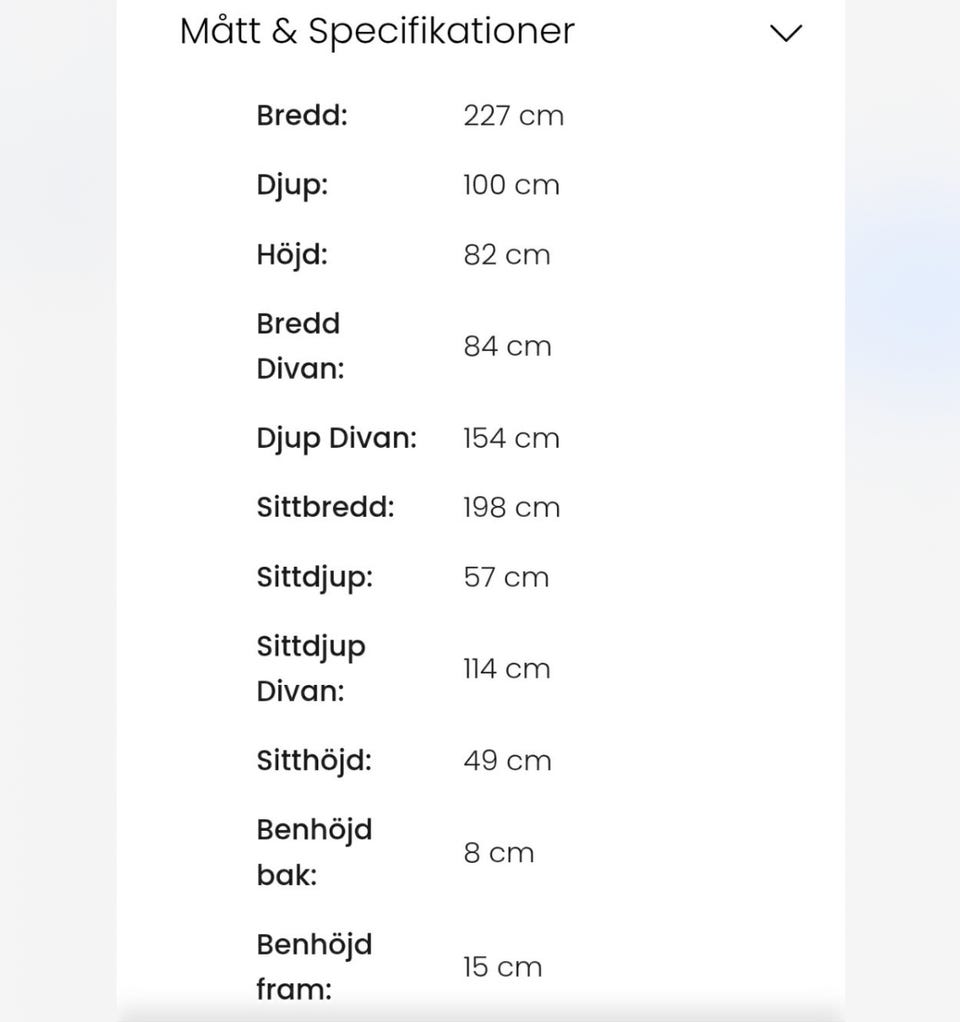Click the Sittdjup Divan label
This screenshot has height=1022, width=960.
click(x=311, y=668)
